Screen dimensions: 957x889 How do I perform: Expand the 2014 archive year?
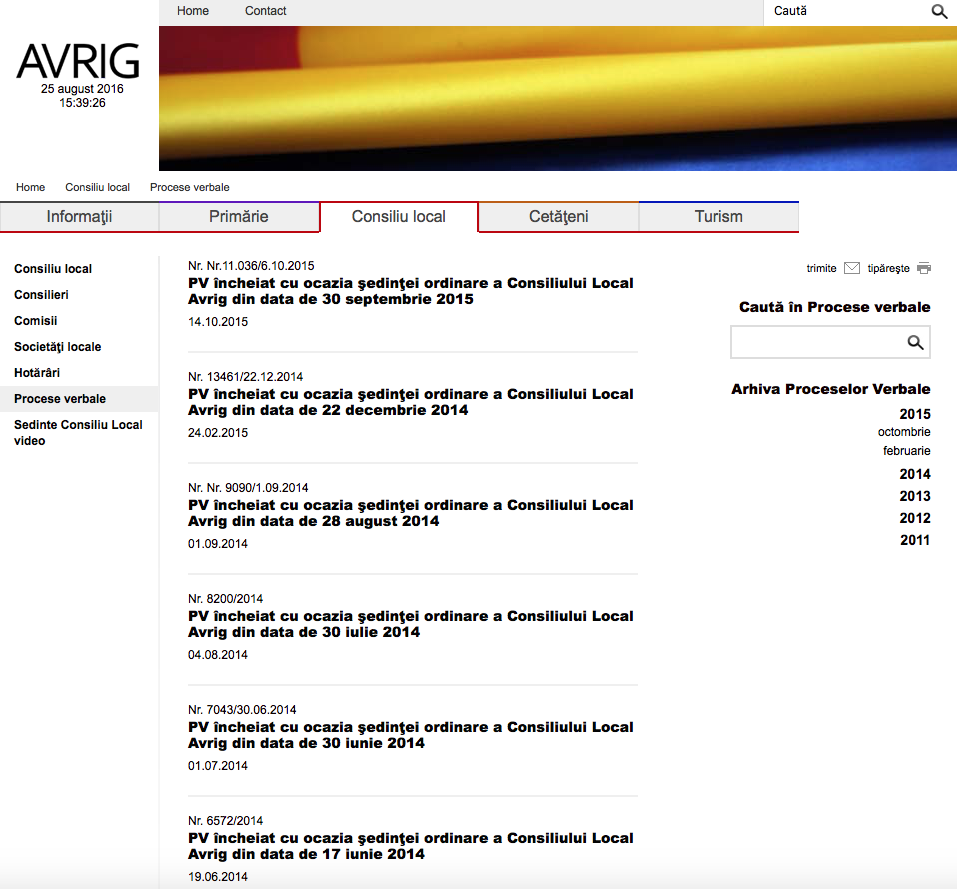point(915,474)
